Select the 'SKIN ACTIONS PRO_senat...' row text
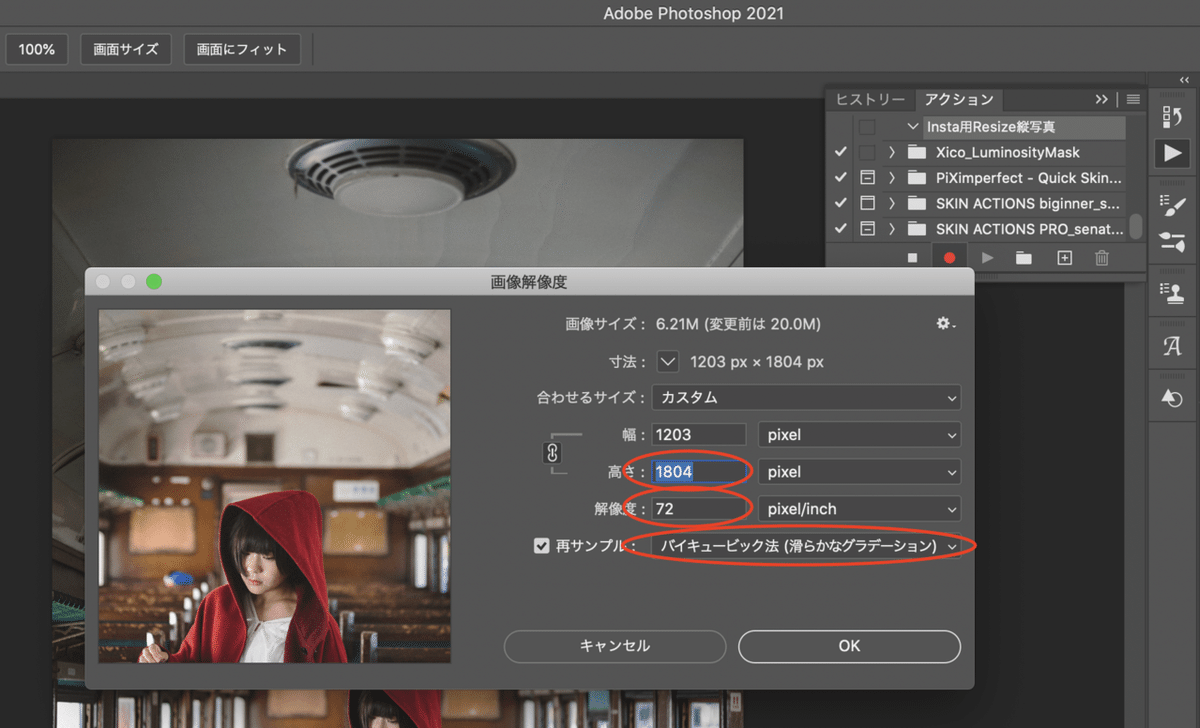 1029,229
